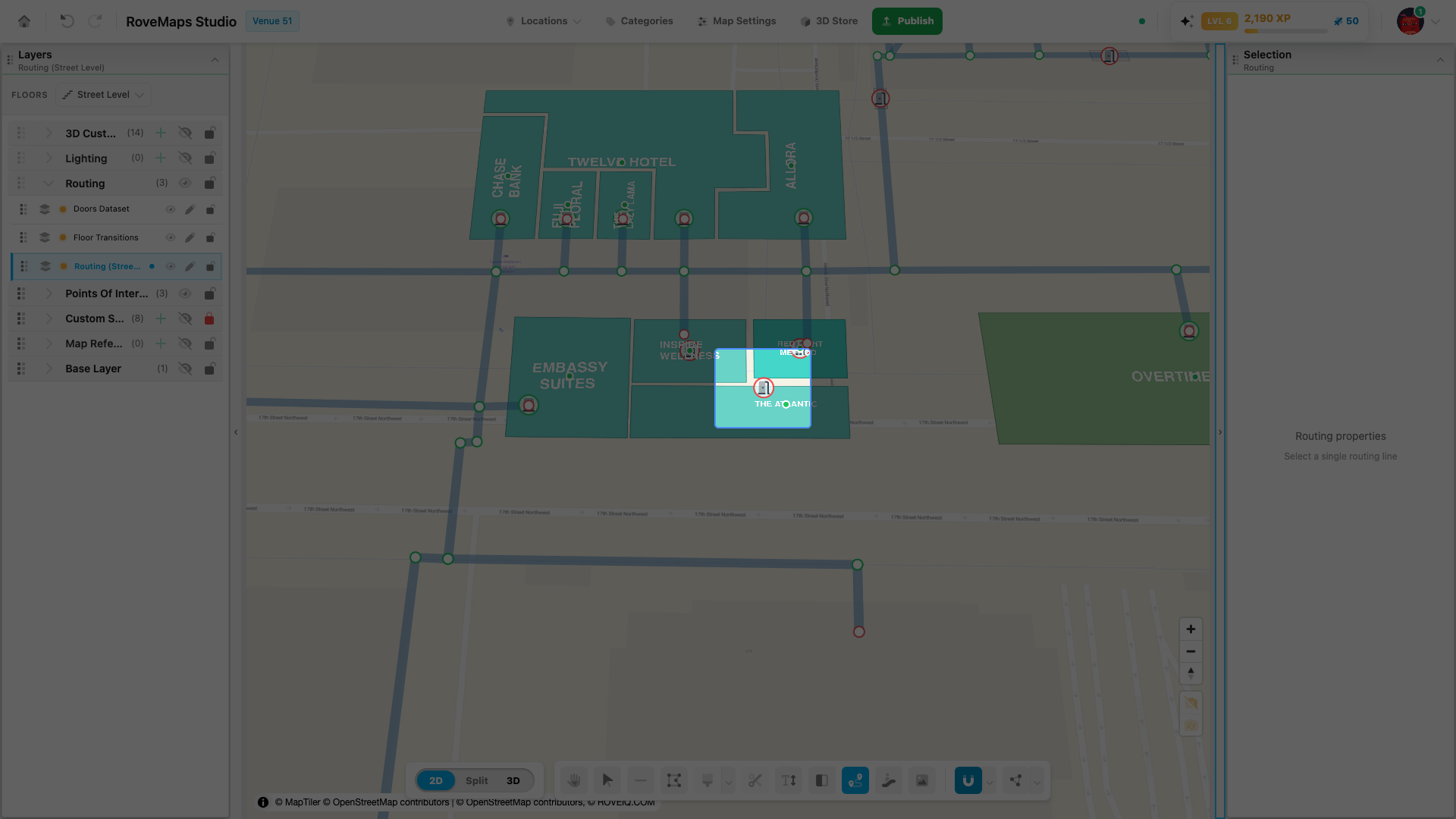Expand the Points Of Interest layer group

pyautogui.click(x=49, y=293)
